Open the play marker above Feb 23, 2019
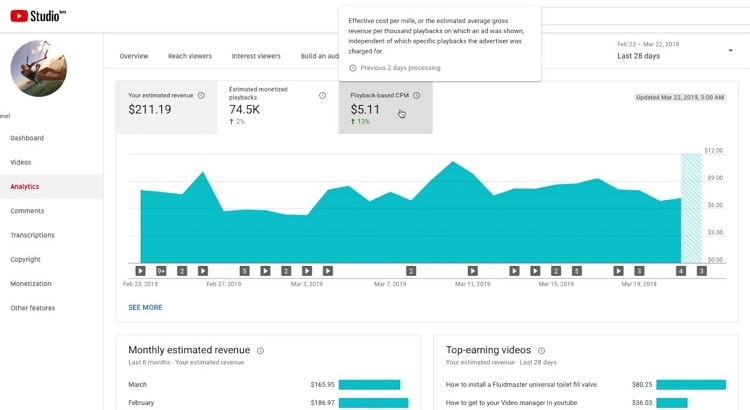 pyautogui.click(x=140, y=271)
